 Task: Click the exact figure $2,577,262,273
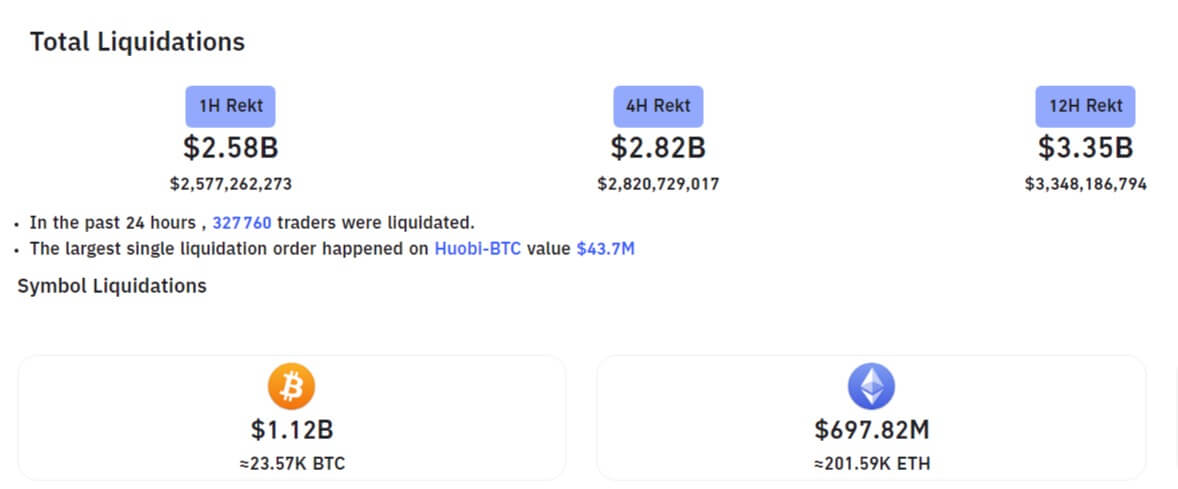point(230,184)
